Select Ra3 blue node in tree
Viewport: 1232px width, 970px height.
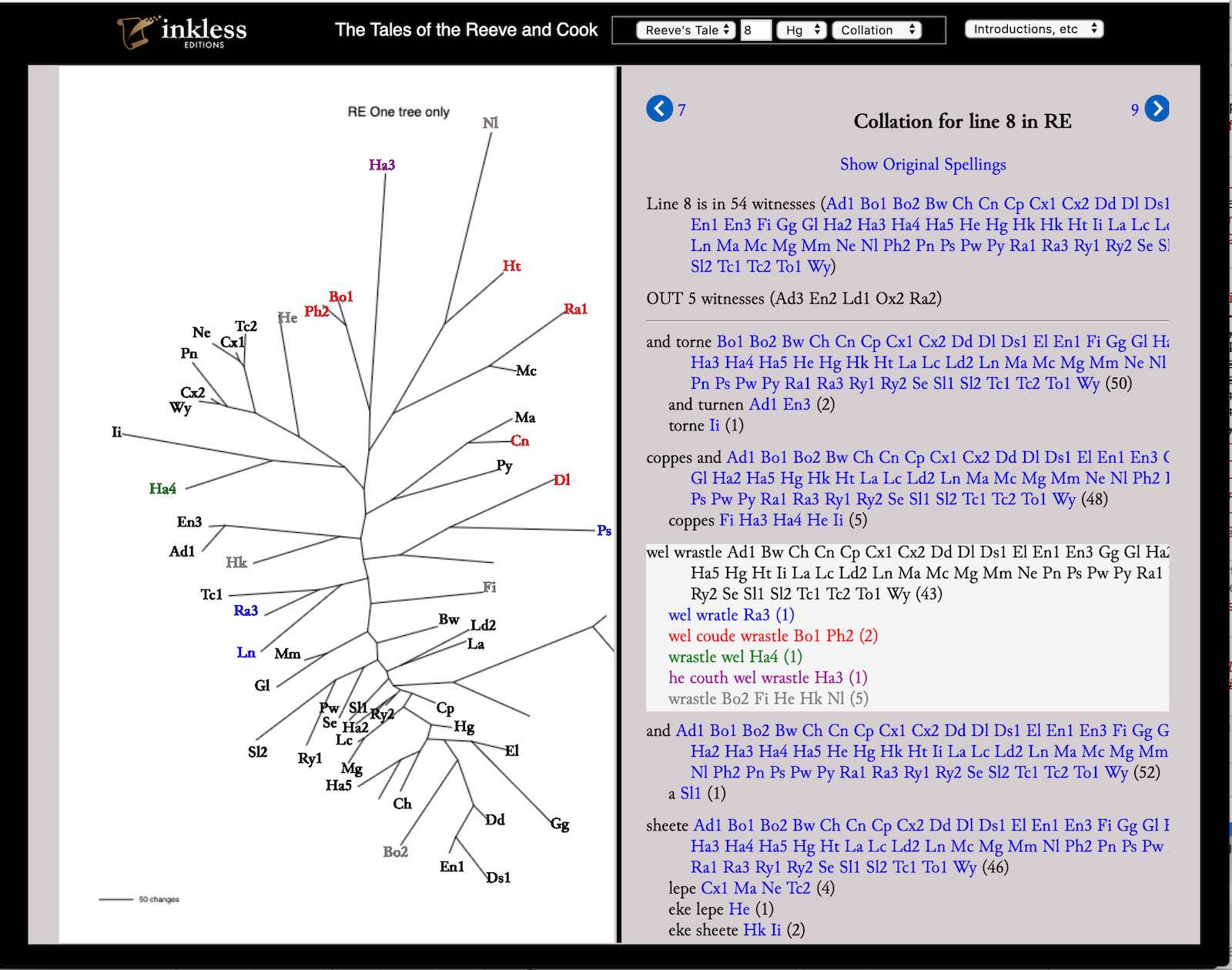click(x=246, y=610)
